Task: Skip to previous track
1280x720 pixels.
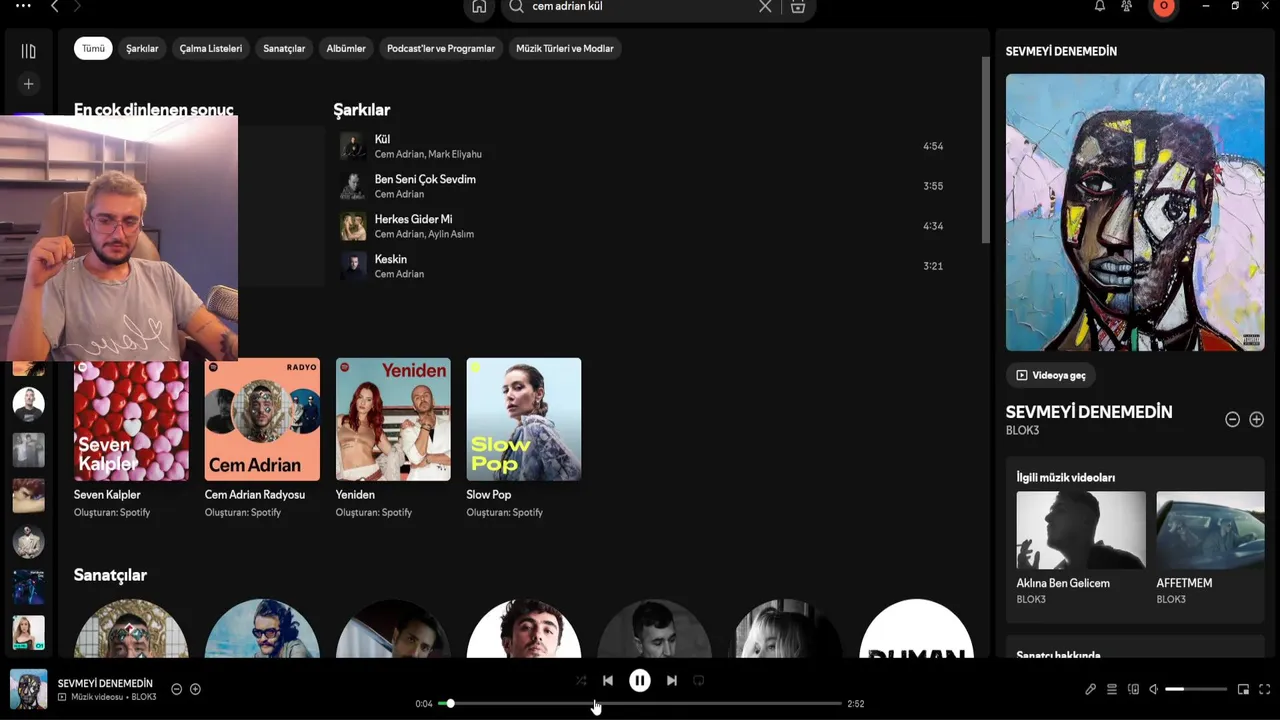Action: click(608, 680)
